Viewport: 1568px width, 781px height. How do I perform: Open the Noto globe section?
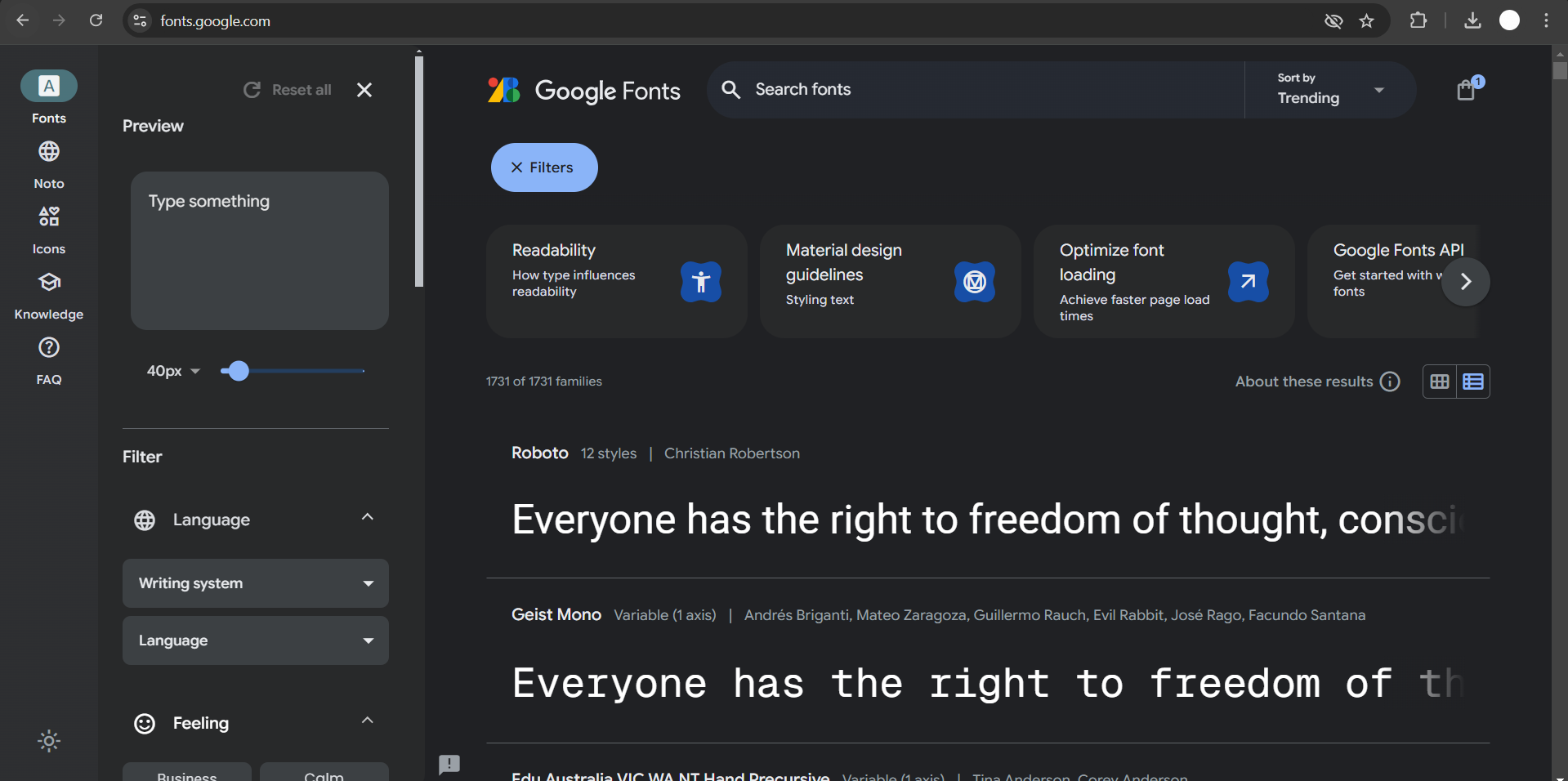tap(49, 152)
